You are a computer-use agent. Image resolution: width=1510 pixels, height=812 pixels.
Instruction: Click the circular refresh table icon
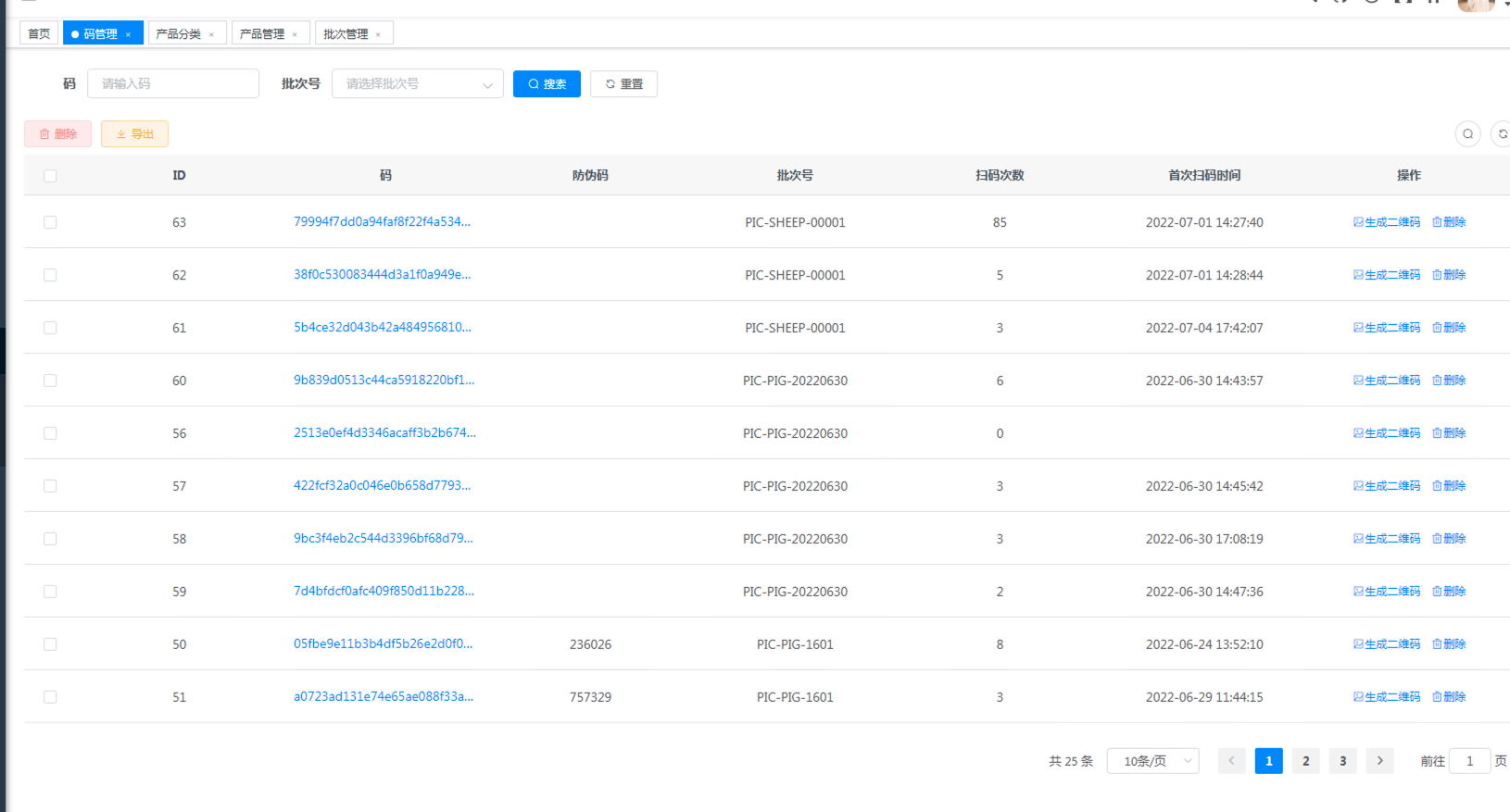pyautogui.click(x=1502, y=134)
